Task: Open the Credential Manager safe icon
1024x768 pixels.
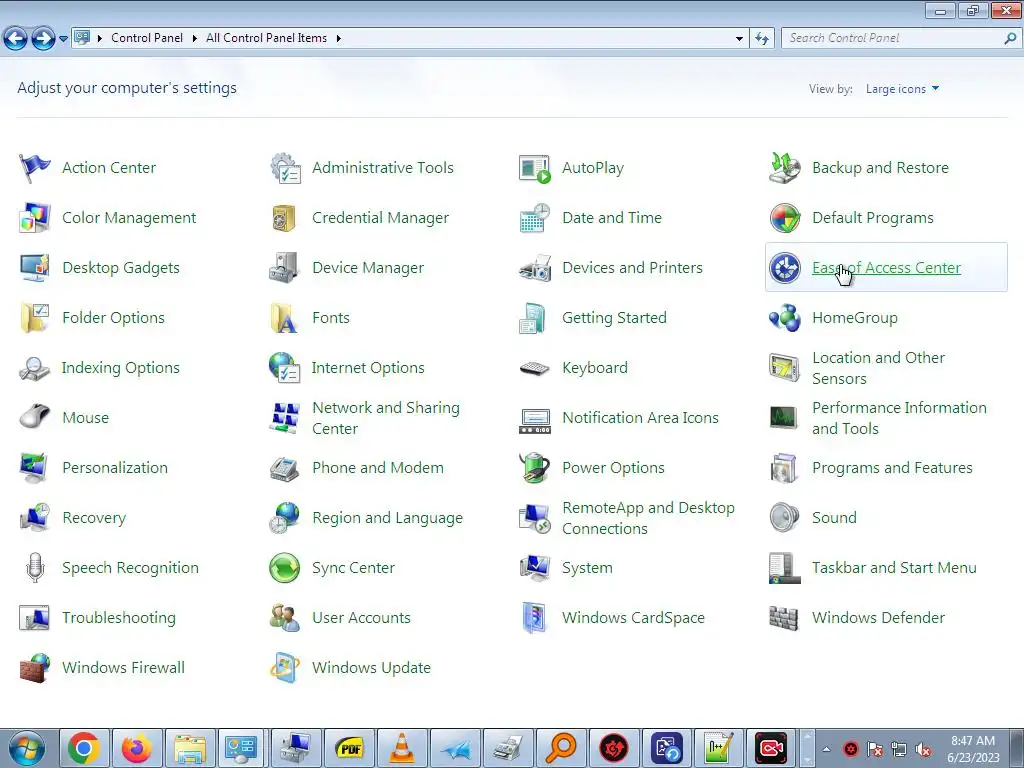Action: [284, 218]
